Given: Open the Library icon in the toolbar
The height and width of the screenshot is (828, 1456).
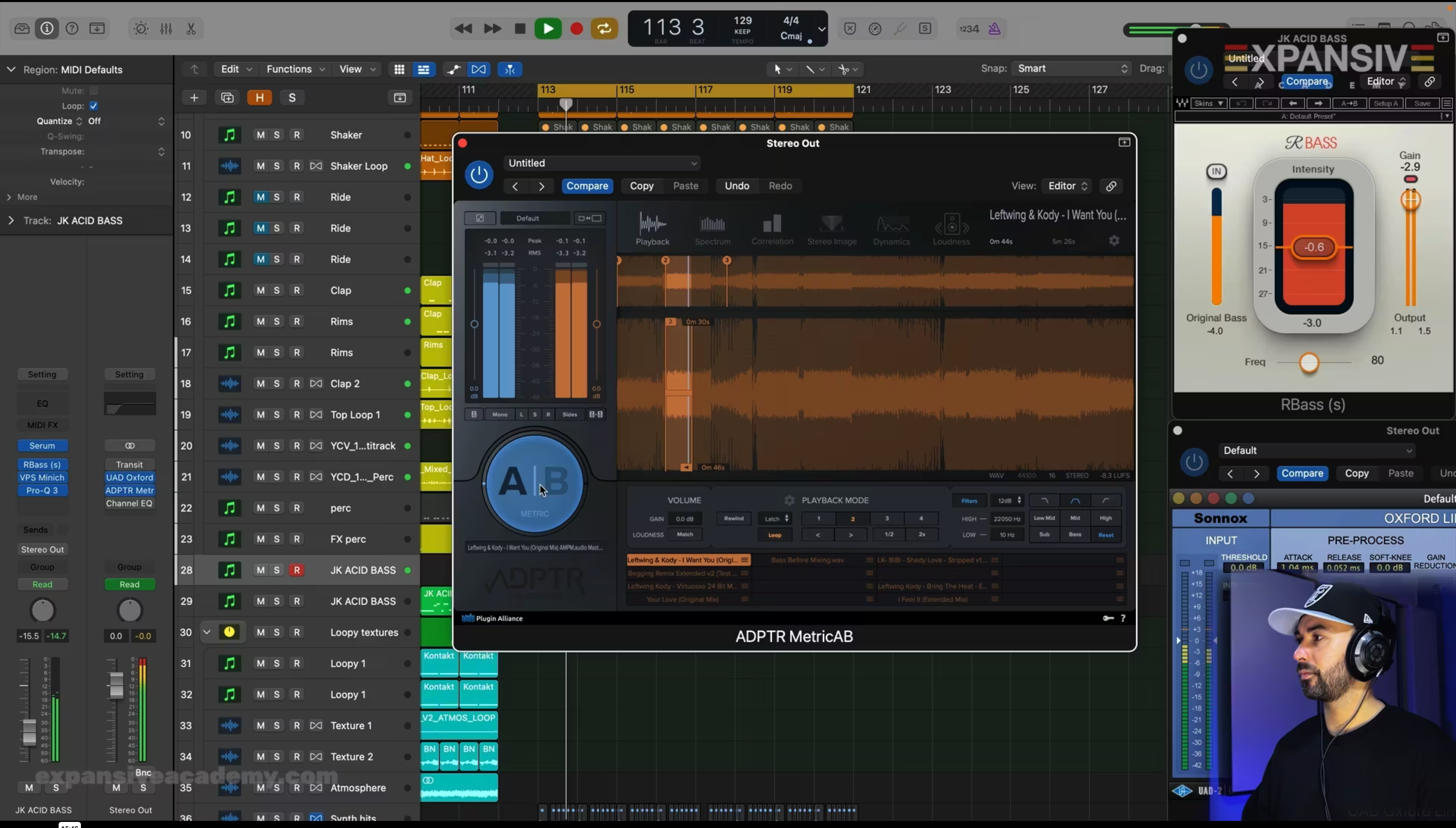Looking at the screenshot, I should click(22, 28).
